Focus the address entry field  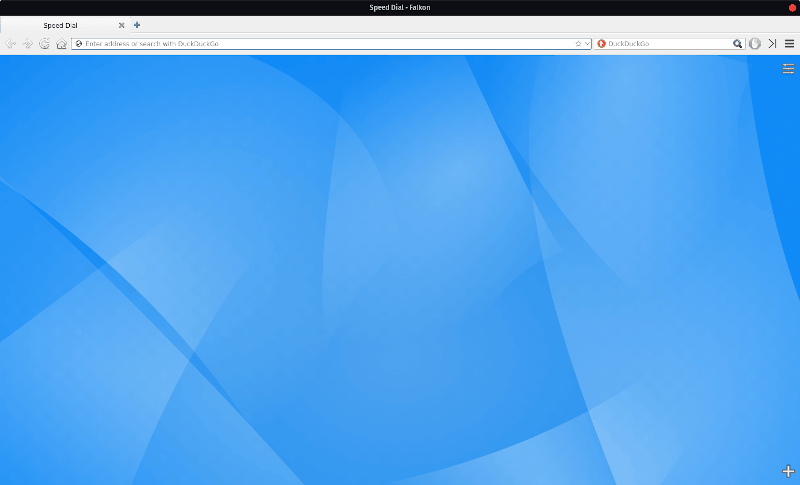tap(320, 44)
